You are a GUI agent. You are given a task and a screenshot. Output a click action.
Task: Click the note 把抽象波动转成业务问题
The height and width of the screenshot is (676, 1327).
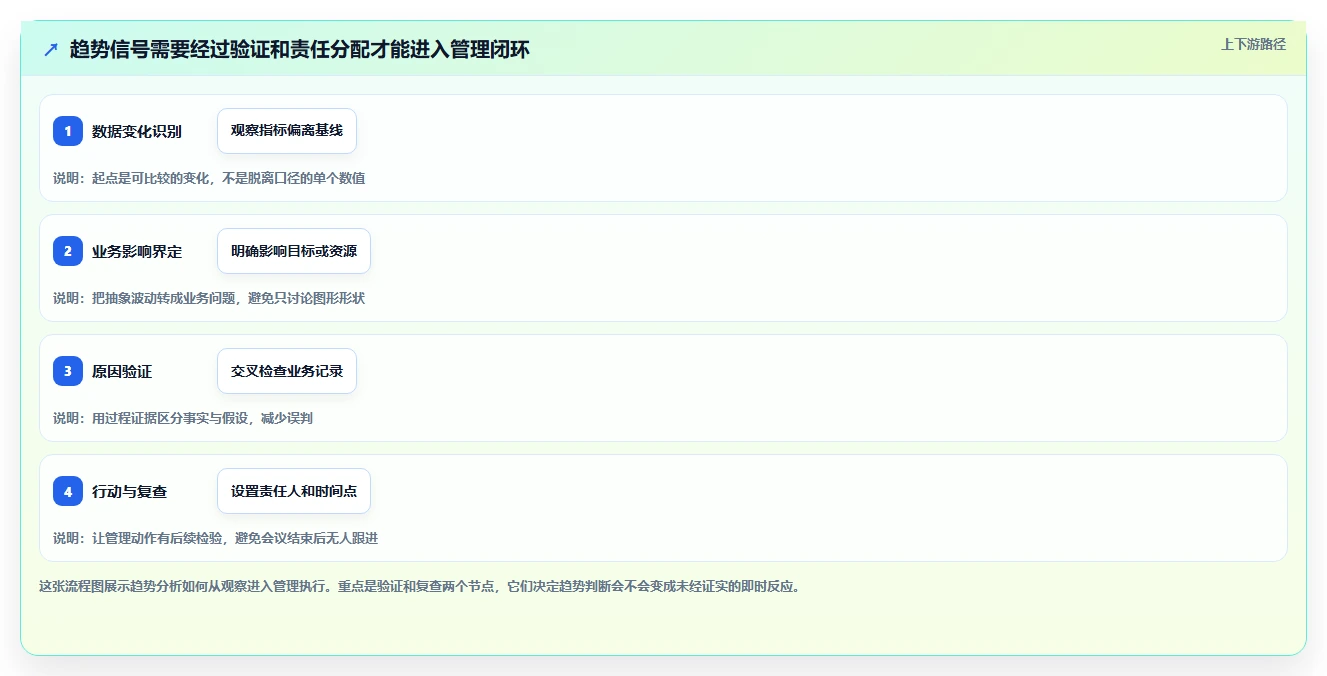tap(166, 298)
